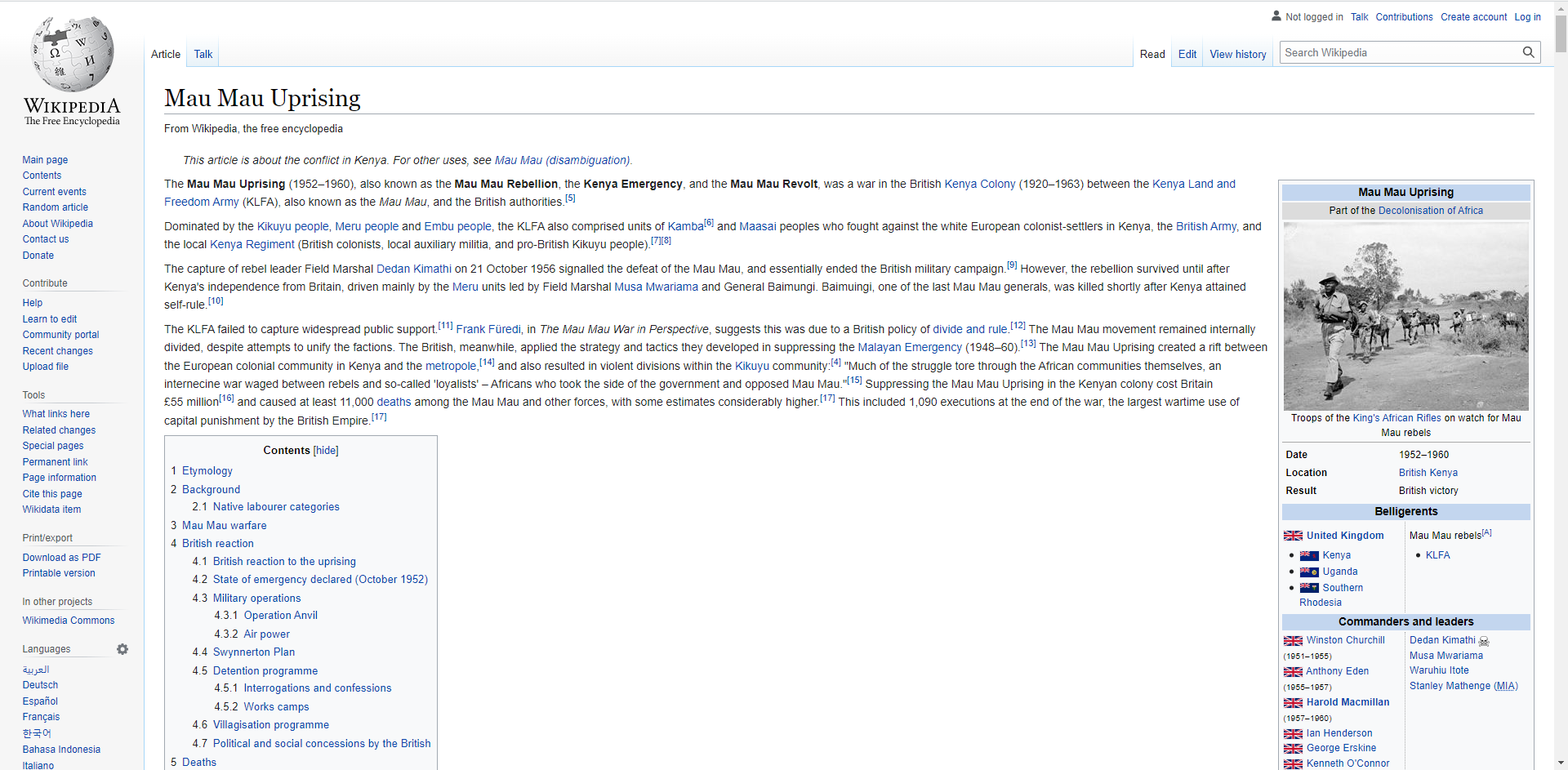
Task: Click the flag icon beside Ian Henderson
Action: coord(1293,734)
